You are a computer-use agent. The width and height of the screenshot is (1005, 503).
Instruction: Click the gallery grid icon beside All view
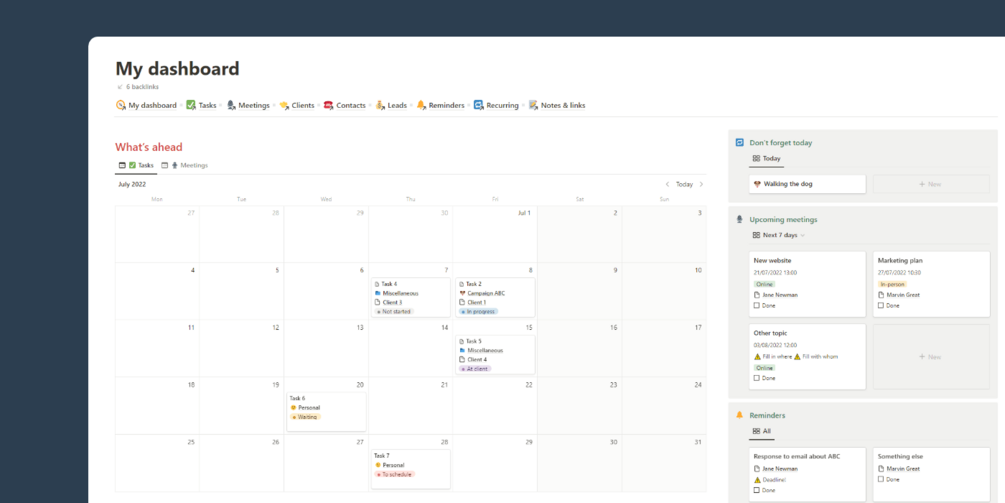tap(756, 431)
